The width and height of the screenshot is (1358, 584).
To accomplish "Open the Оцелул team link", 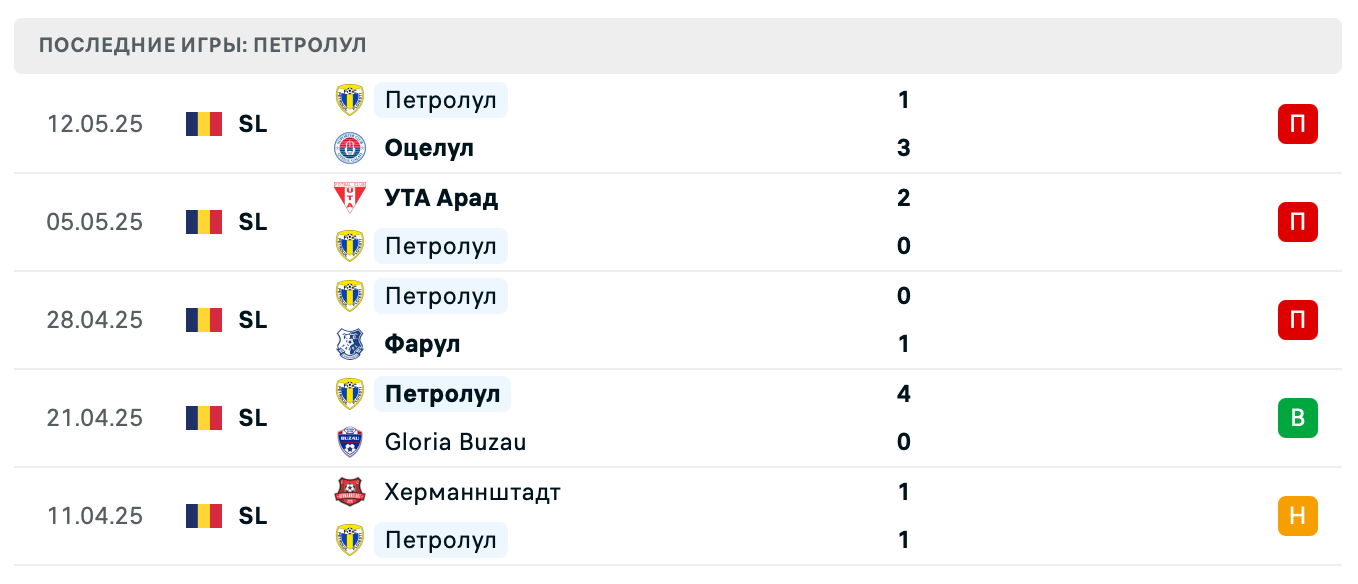I will click(429, 148).
